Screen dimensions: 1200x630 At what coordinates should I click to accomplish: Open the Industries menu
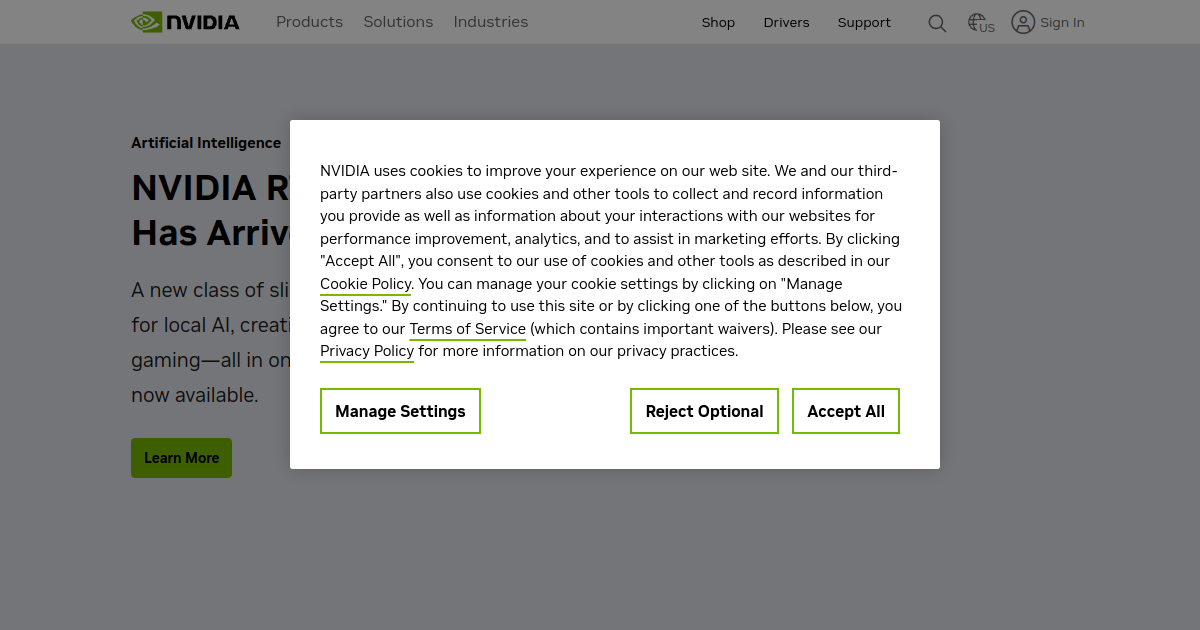(x=490, y=22)
